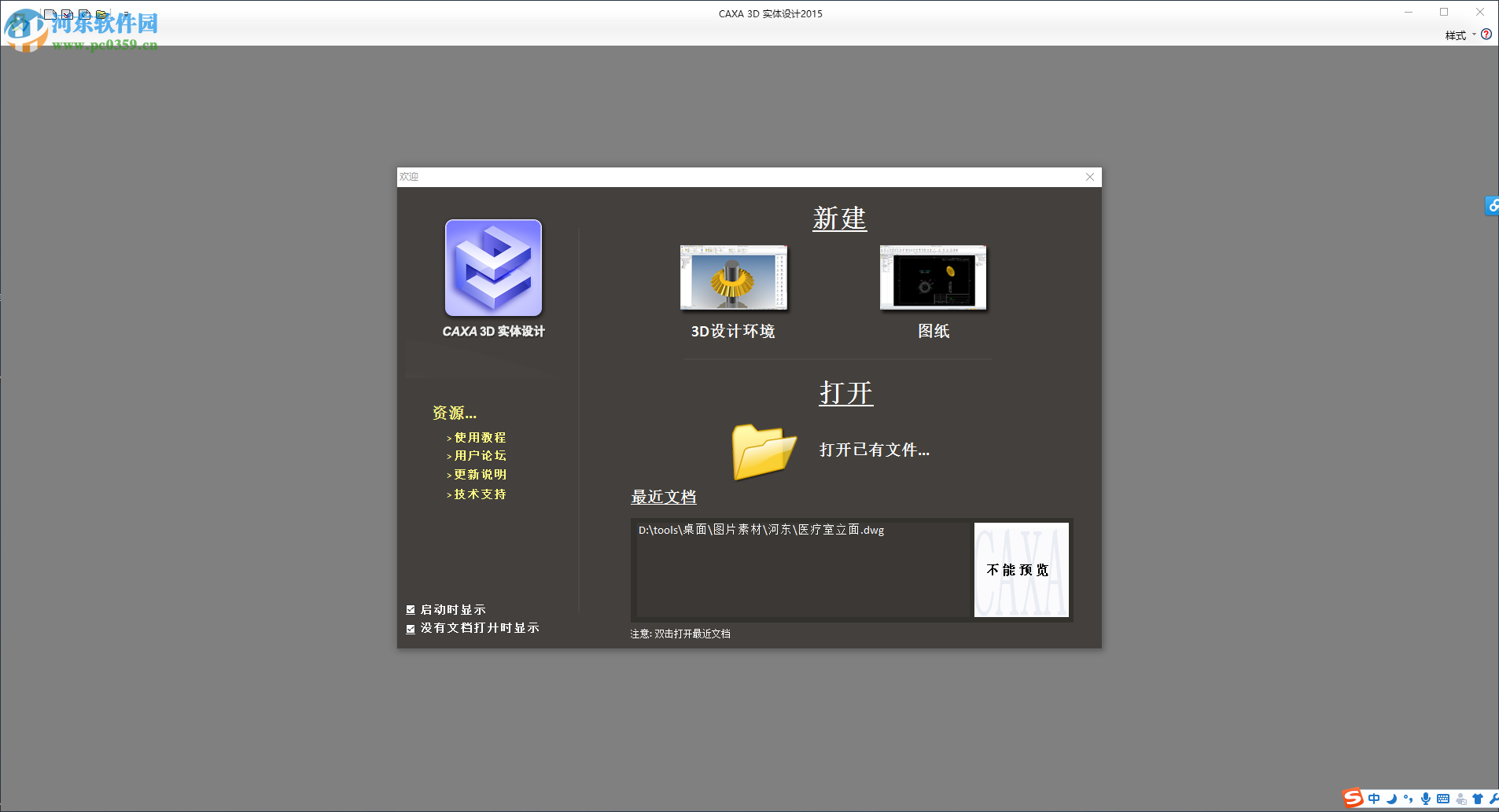1499x812 pixels.
Task: Click the New document icon in toolbar
Action: click(x=50, y=14)
